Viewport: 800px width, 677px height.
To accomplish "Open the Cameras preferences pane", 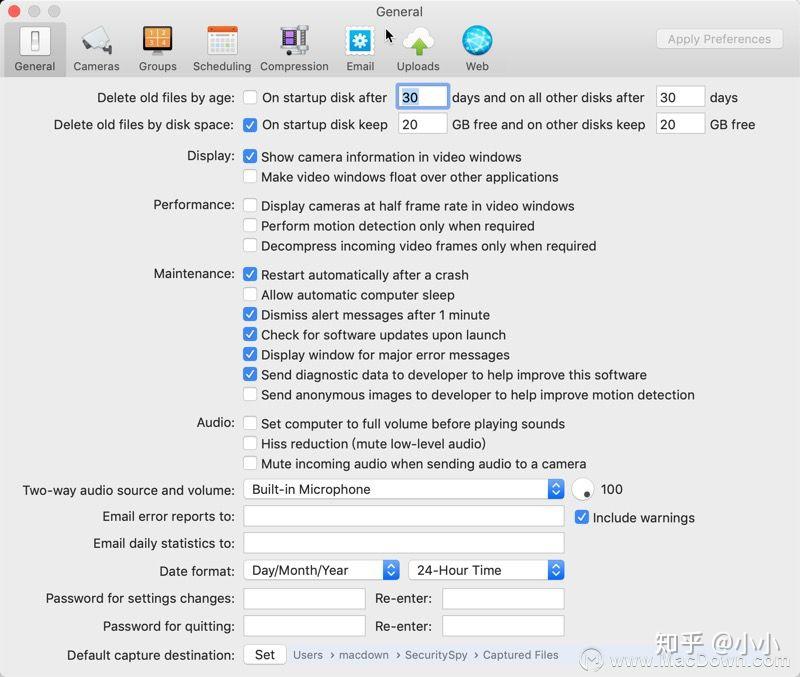I will pos(96,45).
